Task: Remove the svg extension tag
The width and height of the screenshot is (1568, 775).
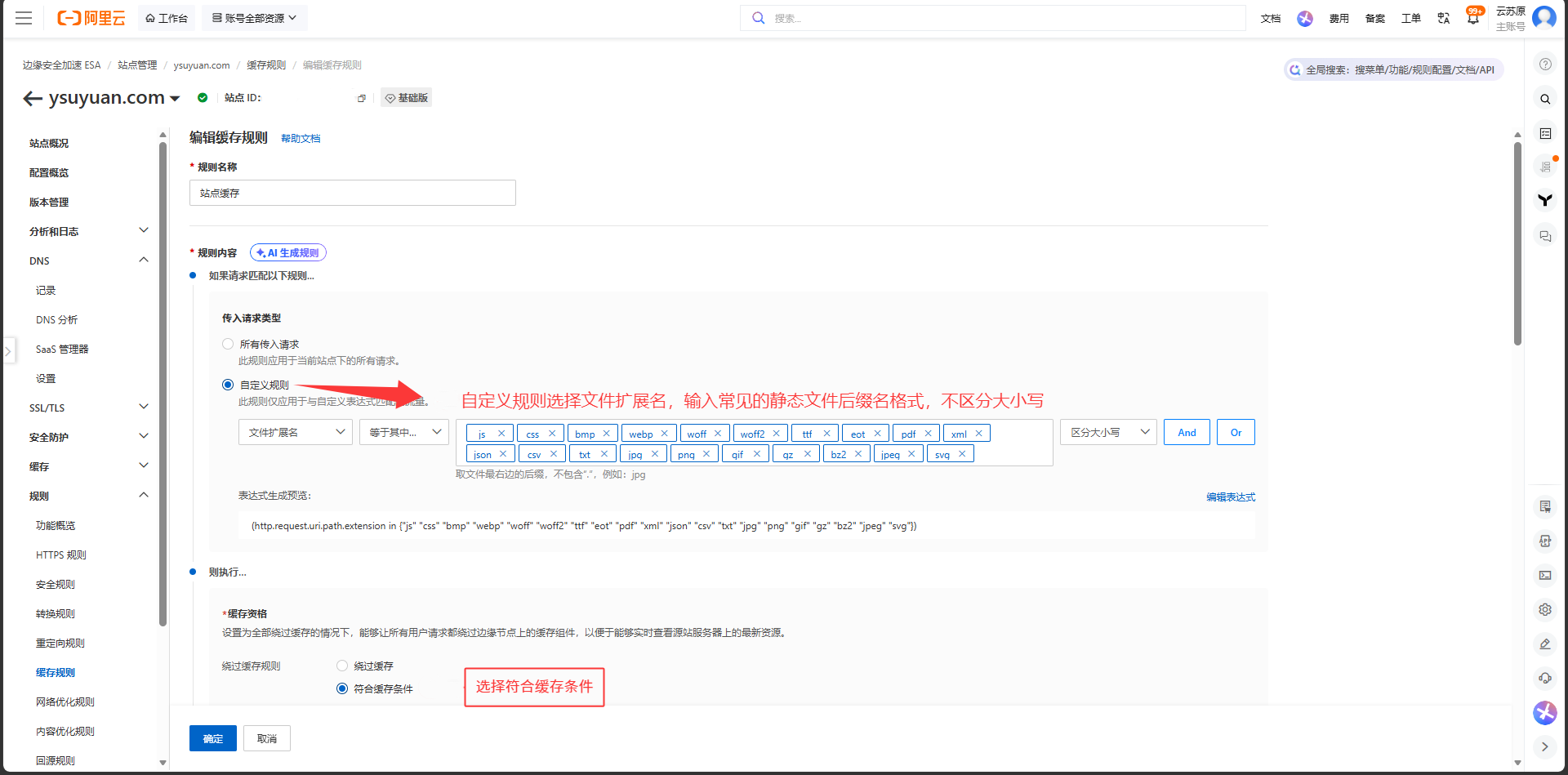Action: point(962,454)
